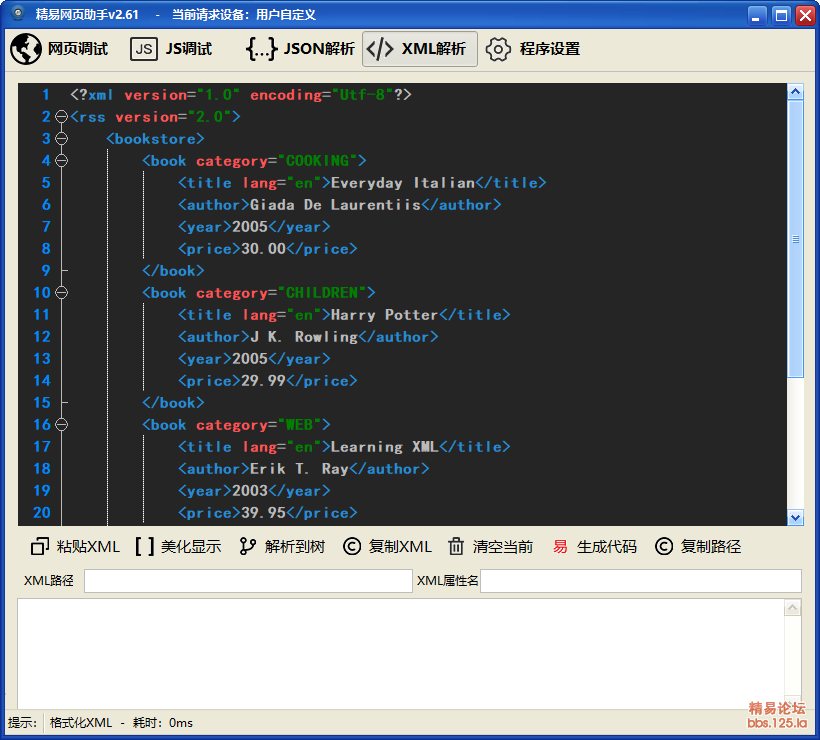Click the status text 格式化XML - 耗时: 0ms
This screenshot has width=820, height=740.
pos(121,723)
